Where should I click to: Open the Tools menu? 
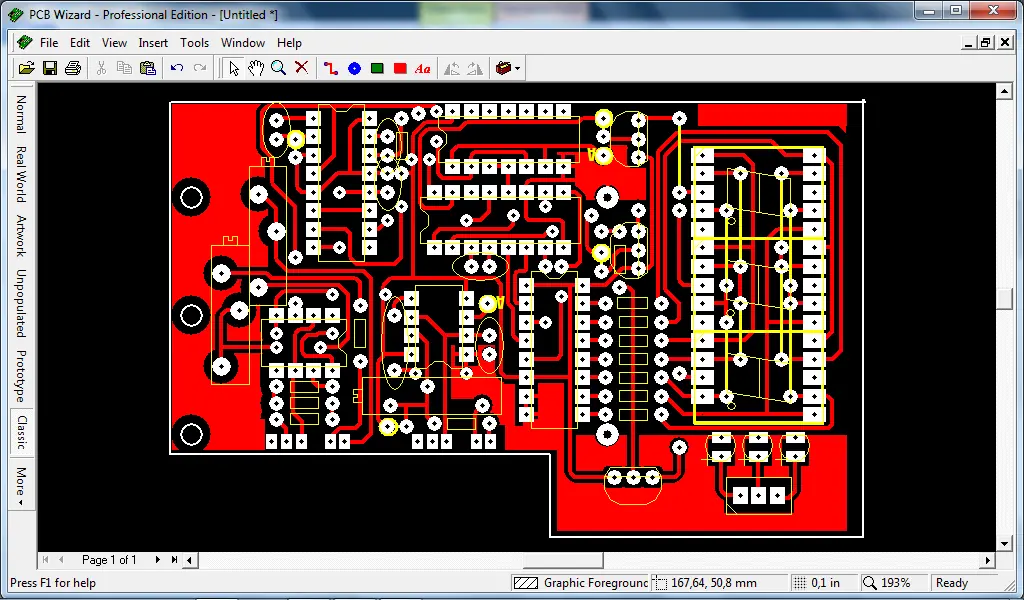(195, 43)
